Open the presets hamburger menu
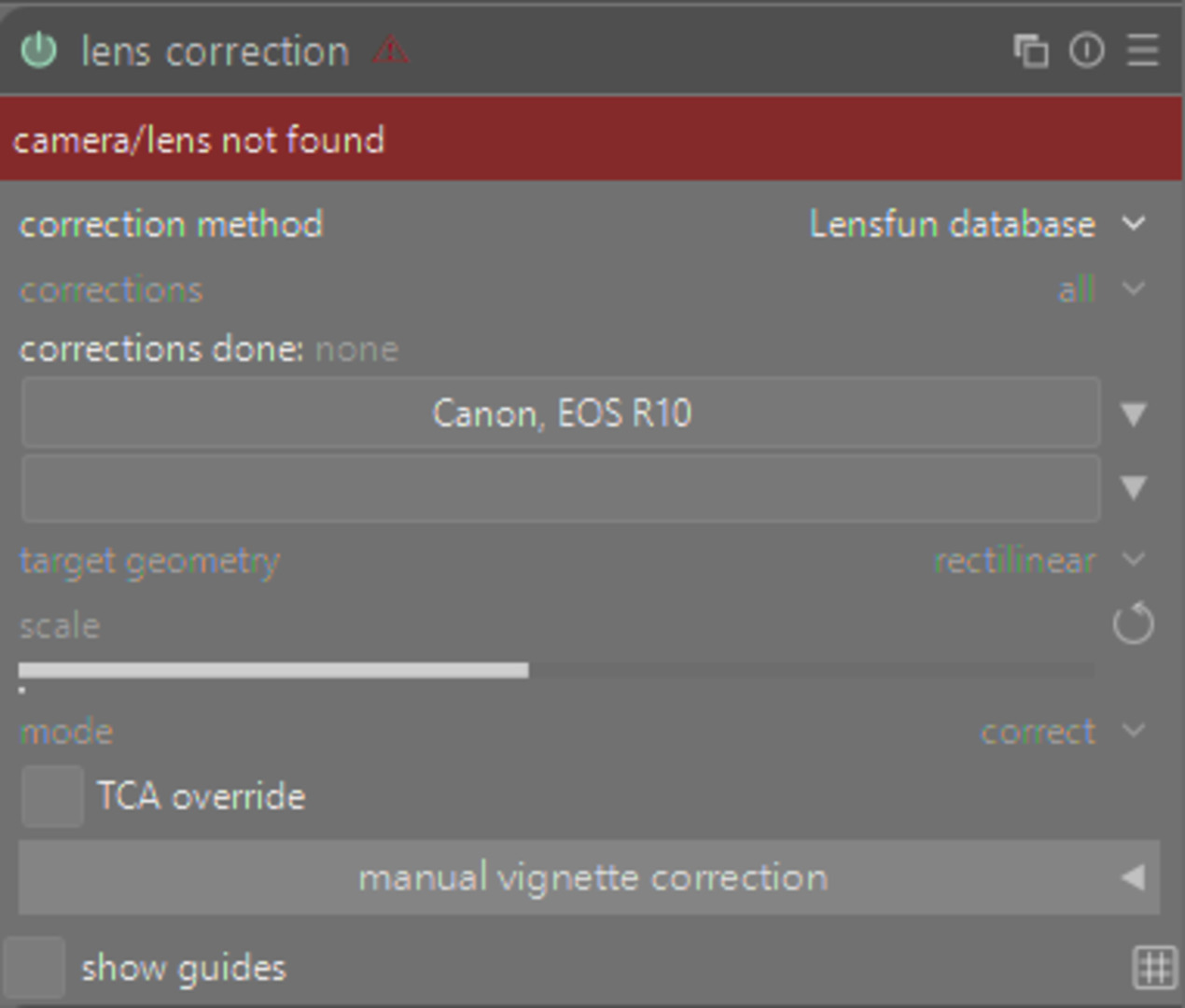 click(x=1143, y=50)
